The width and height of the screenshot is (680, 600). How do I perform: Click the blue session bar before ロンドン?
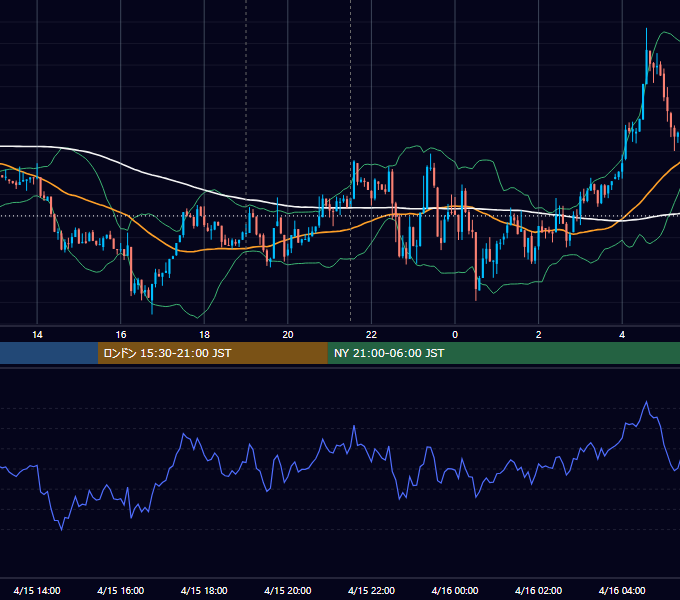[x=49, y=353]
